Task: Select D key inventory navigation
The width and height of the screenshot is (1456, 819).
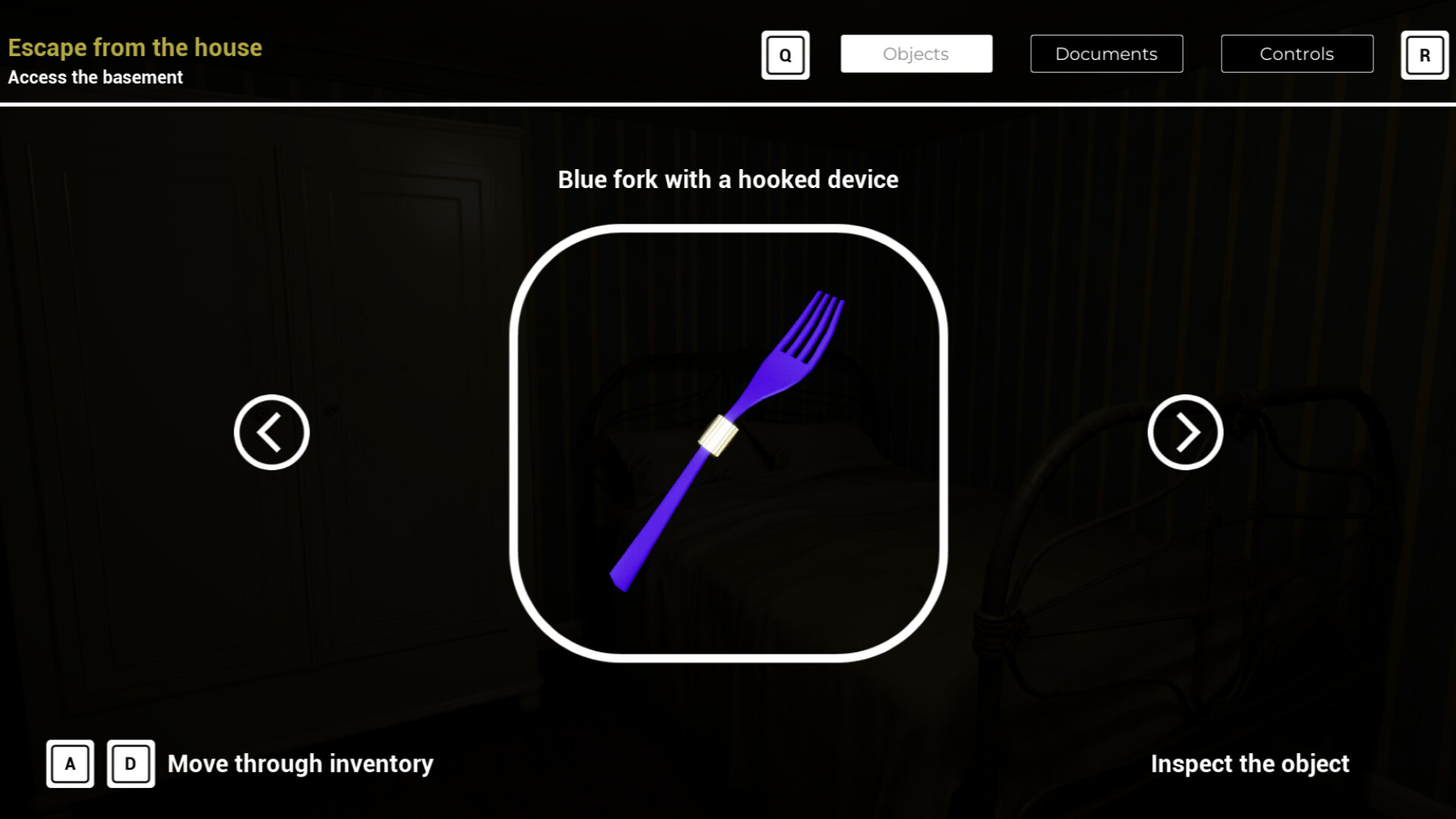Action: click(128, 763)
